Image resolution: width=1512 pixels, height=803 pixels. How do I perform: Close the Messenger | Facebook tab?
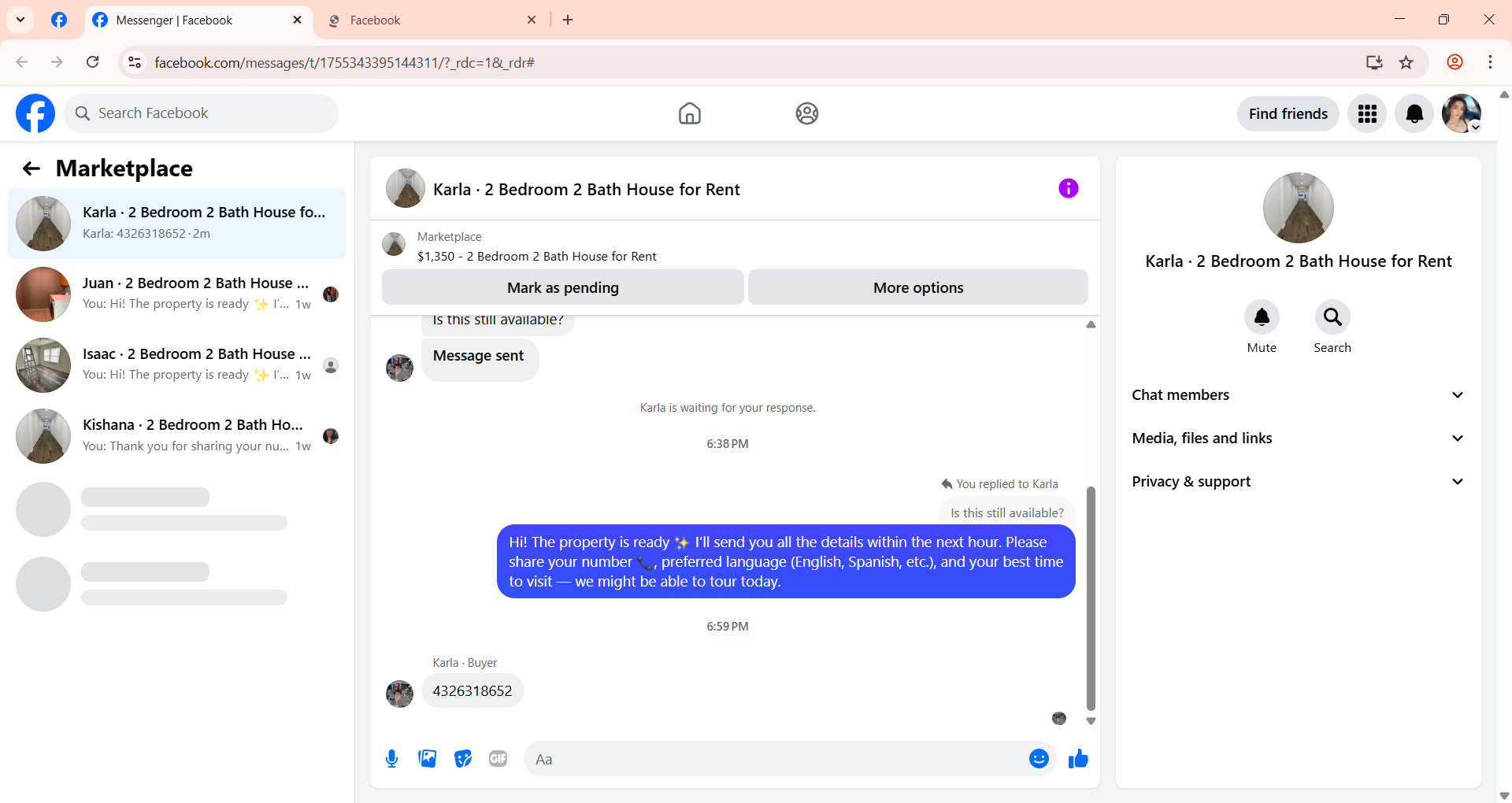pos(297,20)
